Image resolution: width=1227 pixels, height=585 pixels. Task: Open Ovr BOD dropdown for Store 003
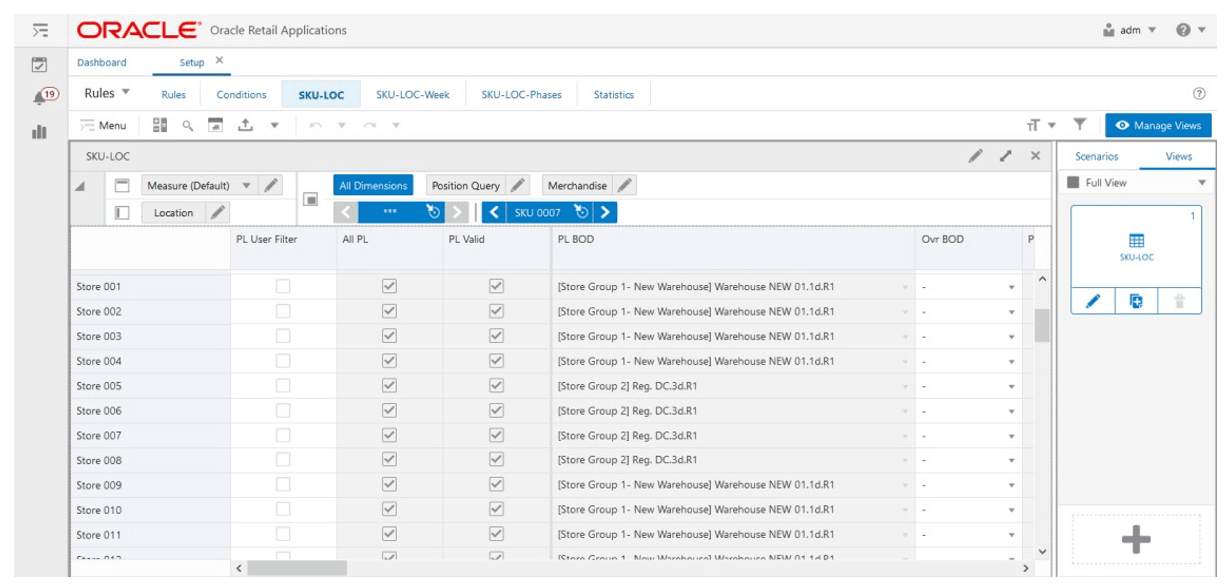tap(969, 336)
